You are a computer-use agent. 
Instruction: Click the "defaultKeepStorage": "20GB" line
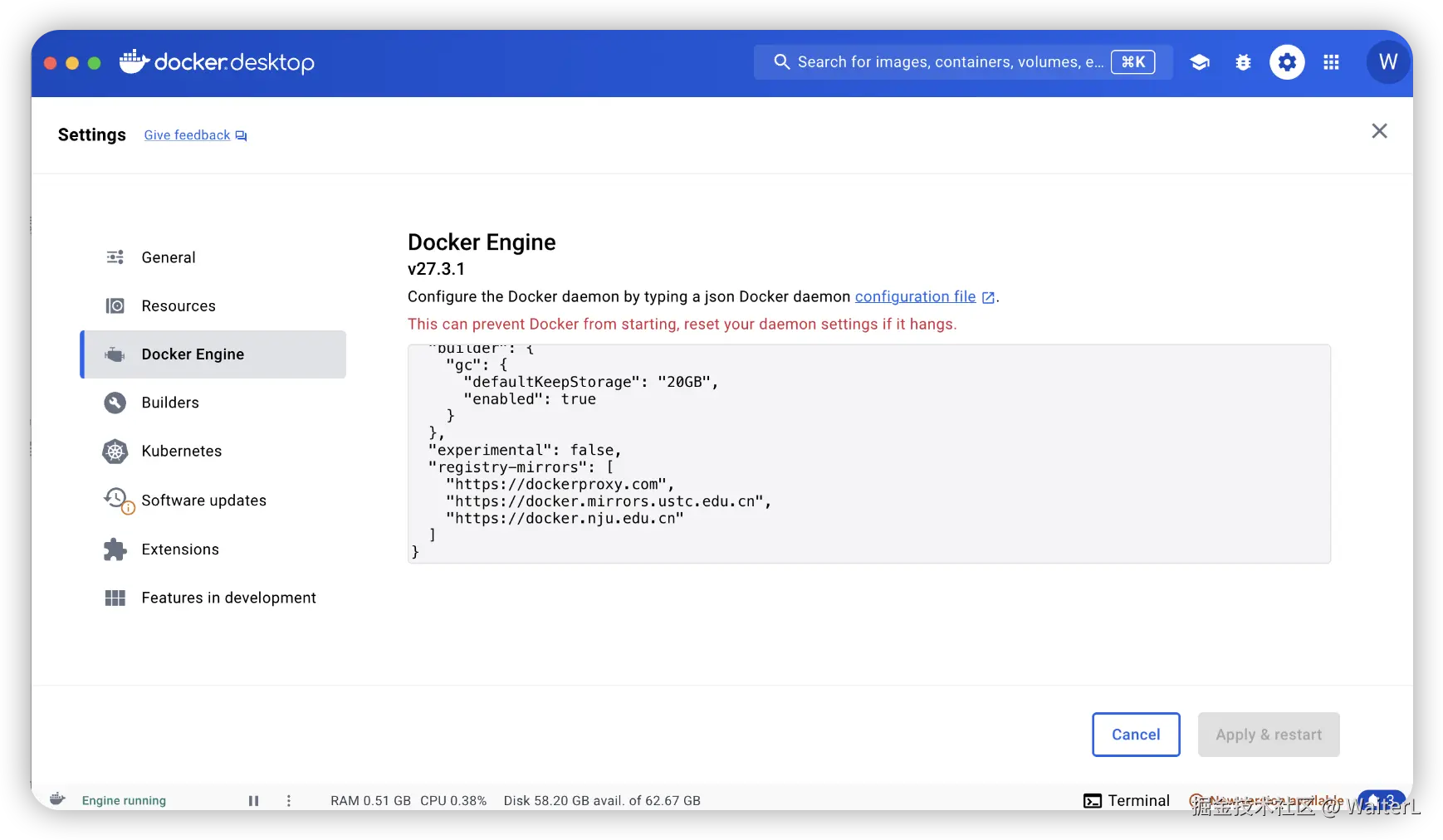coord(590,382)
